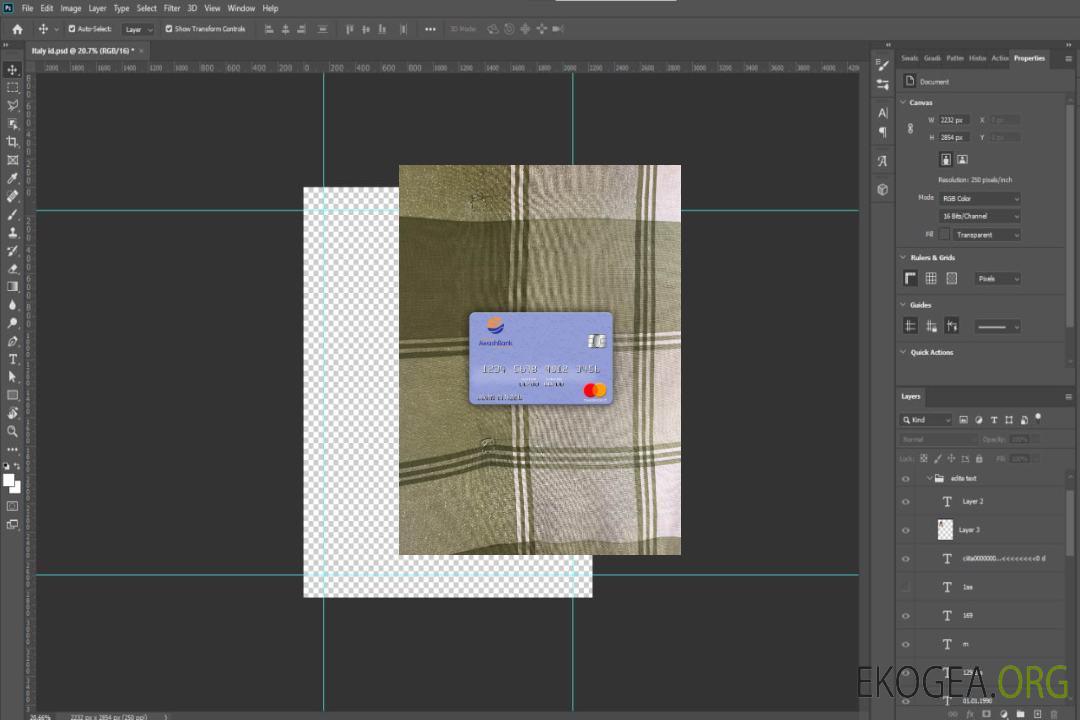
Task: Open the 16 Bits/Channel dropdown
Action: point(980,216)
